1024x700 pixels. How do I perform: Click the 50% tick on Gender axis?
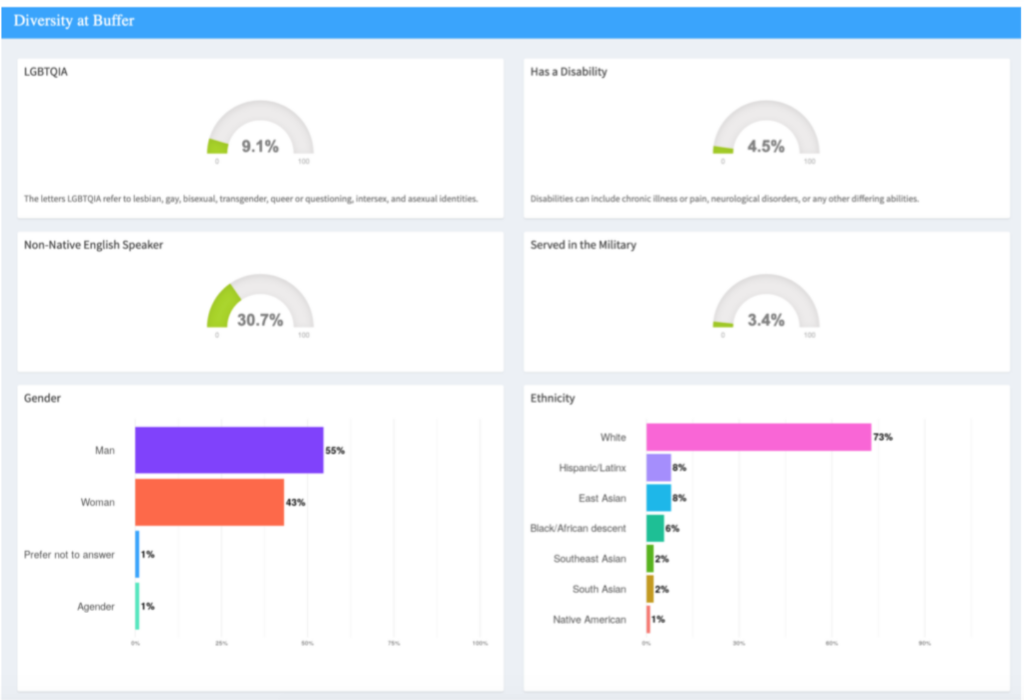pos(308,644)
